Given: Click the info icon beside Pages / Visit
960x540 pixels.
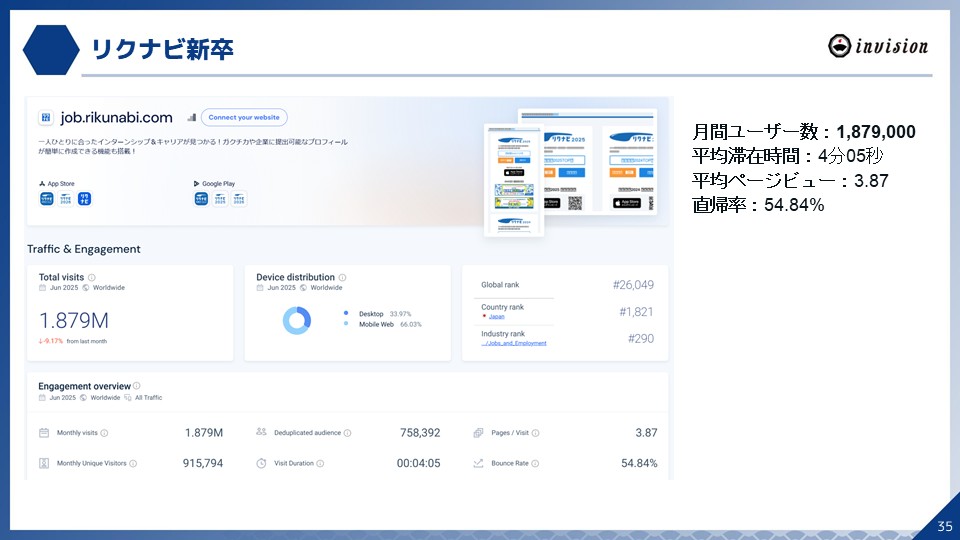Looking at the screenshot, I should 535,433.
